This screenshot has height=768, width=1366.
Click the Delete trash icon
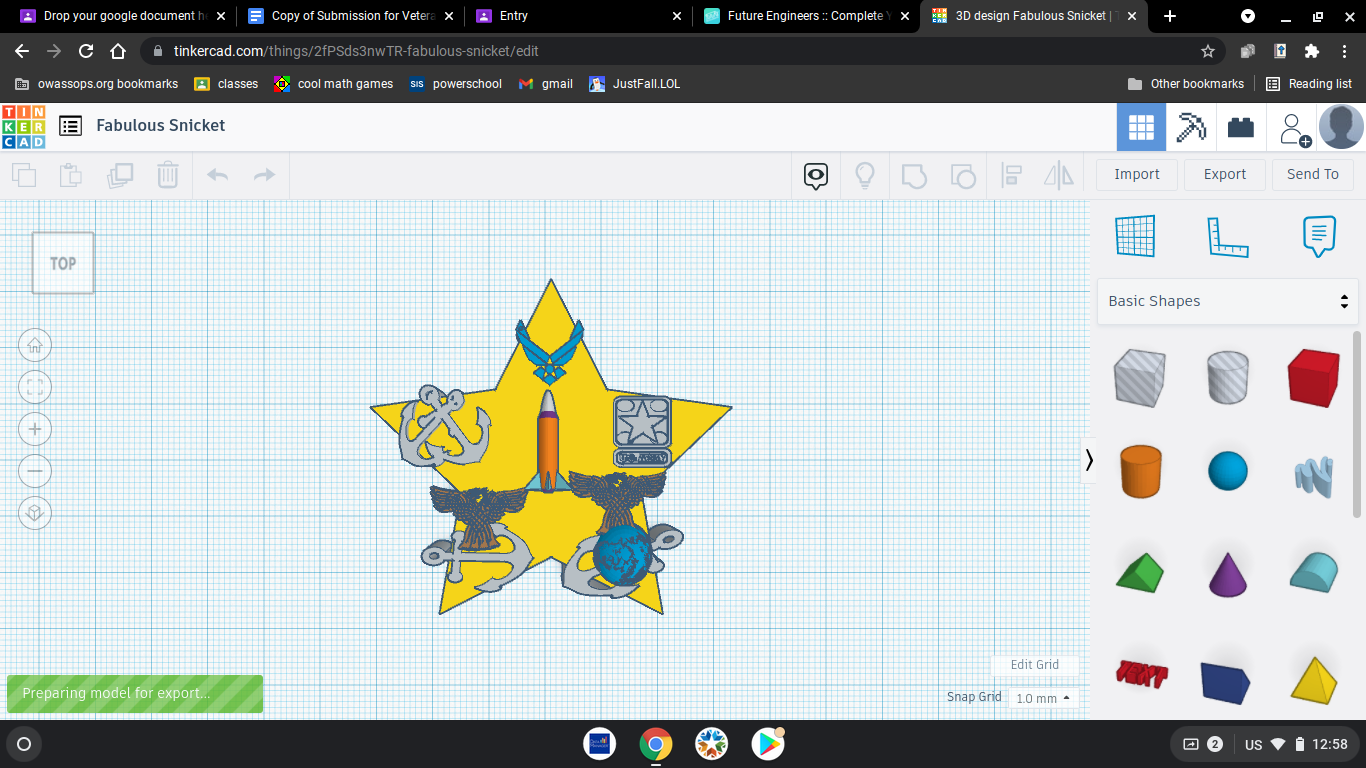tap(168, 175)
